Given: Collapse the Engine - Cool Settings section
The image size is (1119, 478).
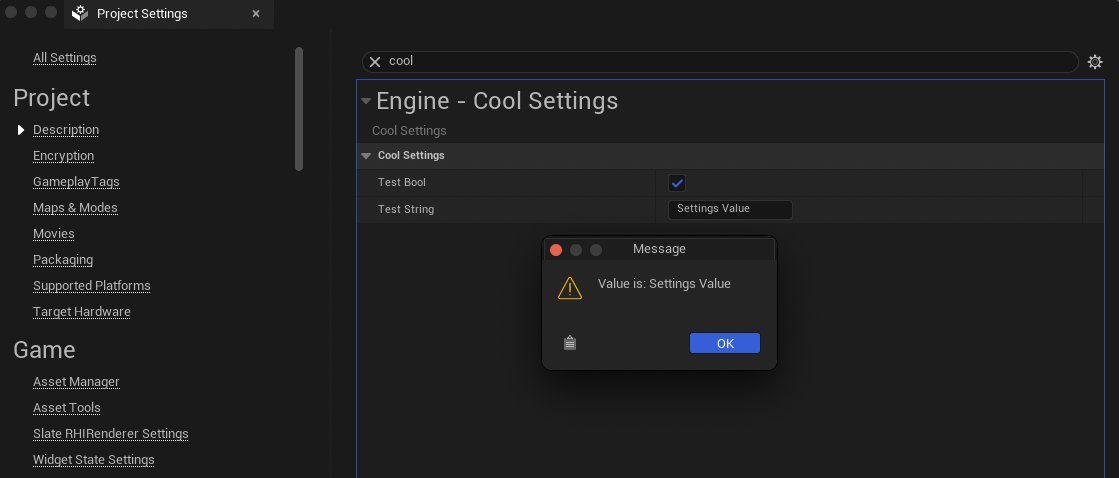Looking at the screenshot, I should pyautogui.click(x=365, y=101).
